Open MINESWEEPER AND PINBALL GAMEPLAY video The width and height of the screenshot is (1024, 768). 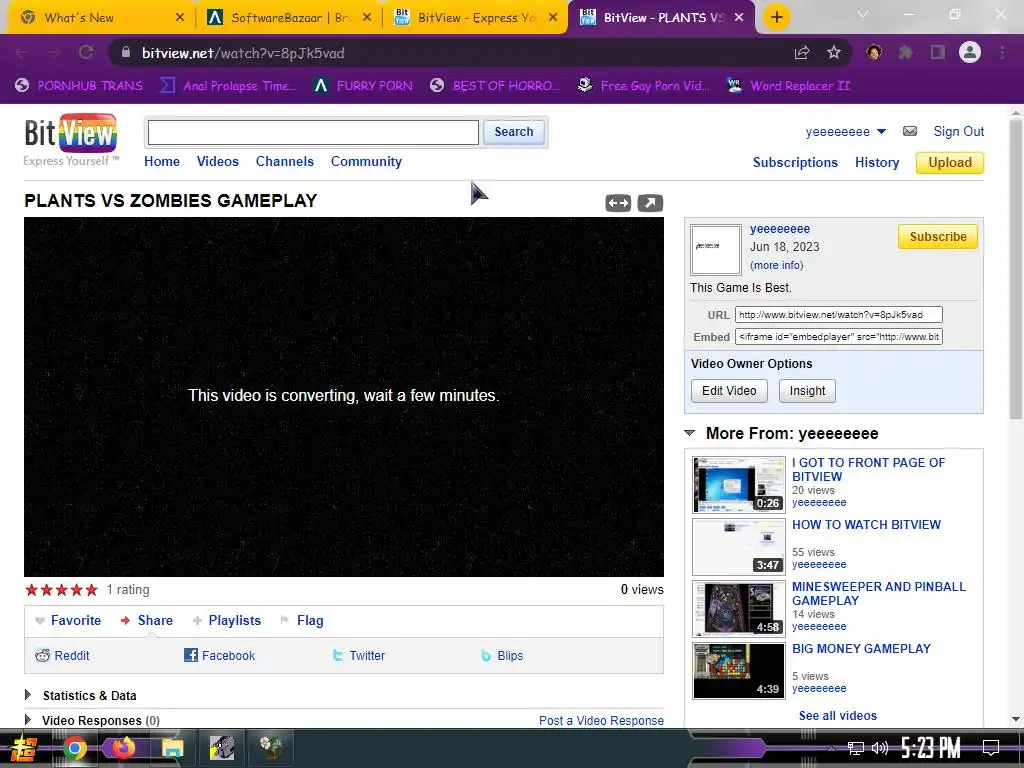click(x=878, y=593)
